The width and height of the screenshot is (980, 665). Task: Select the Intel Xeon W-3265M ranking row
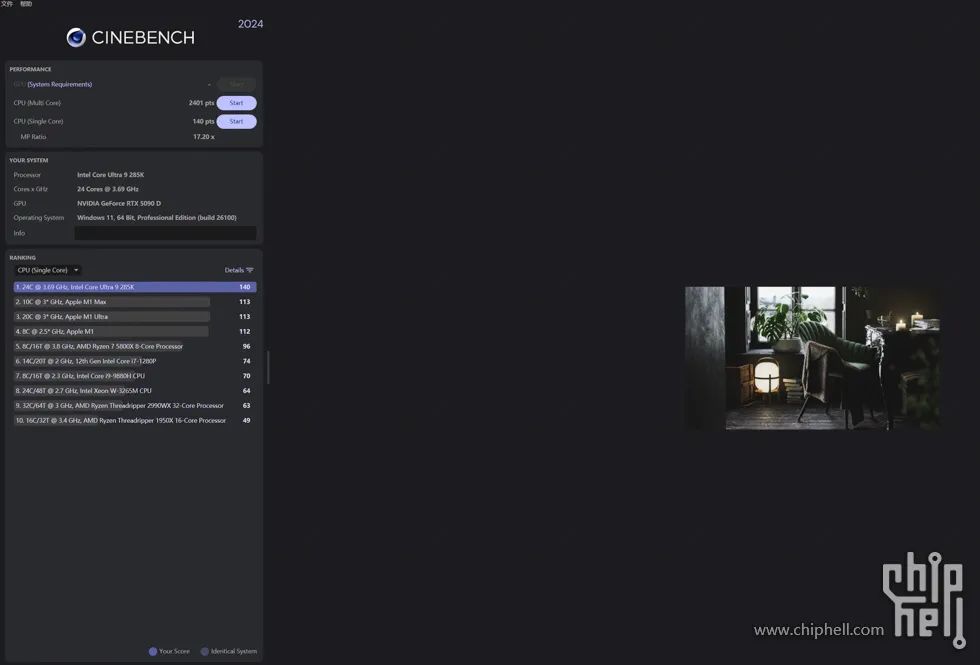point(135,391)
